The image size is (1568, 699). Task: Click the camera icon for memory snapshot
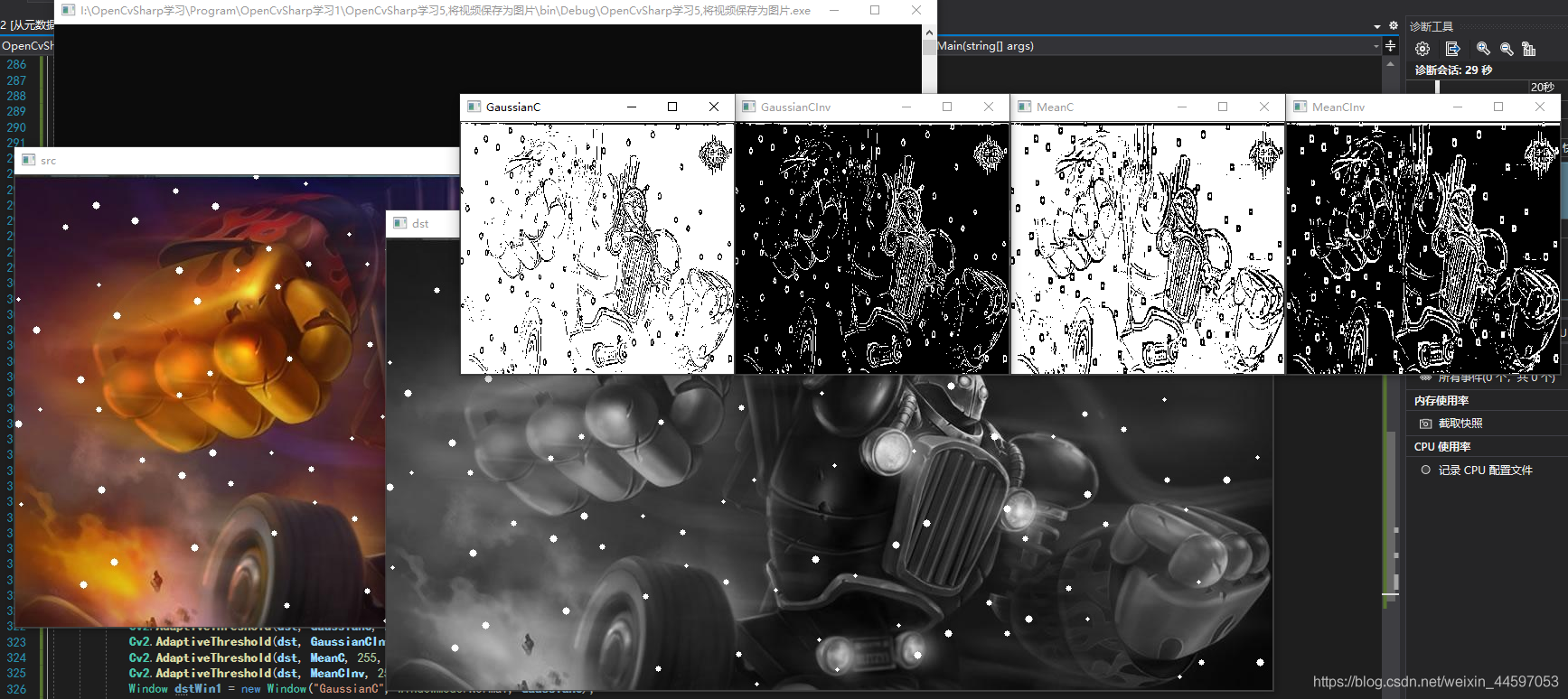[x=1425, y=424]
